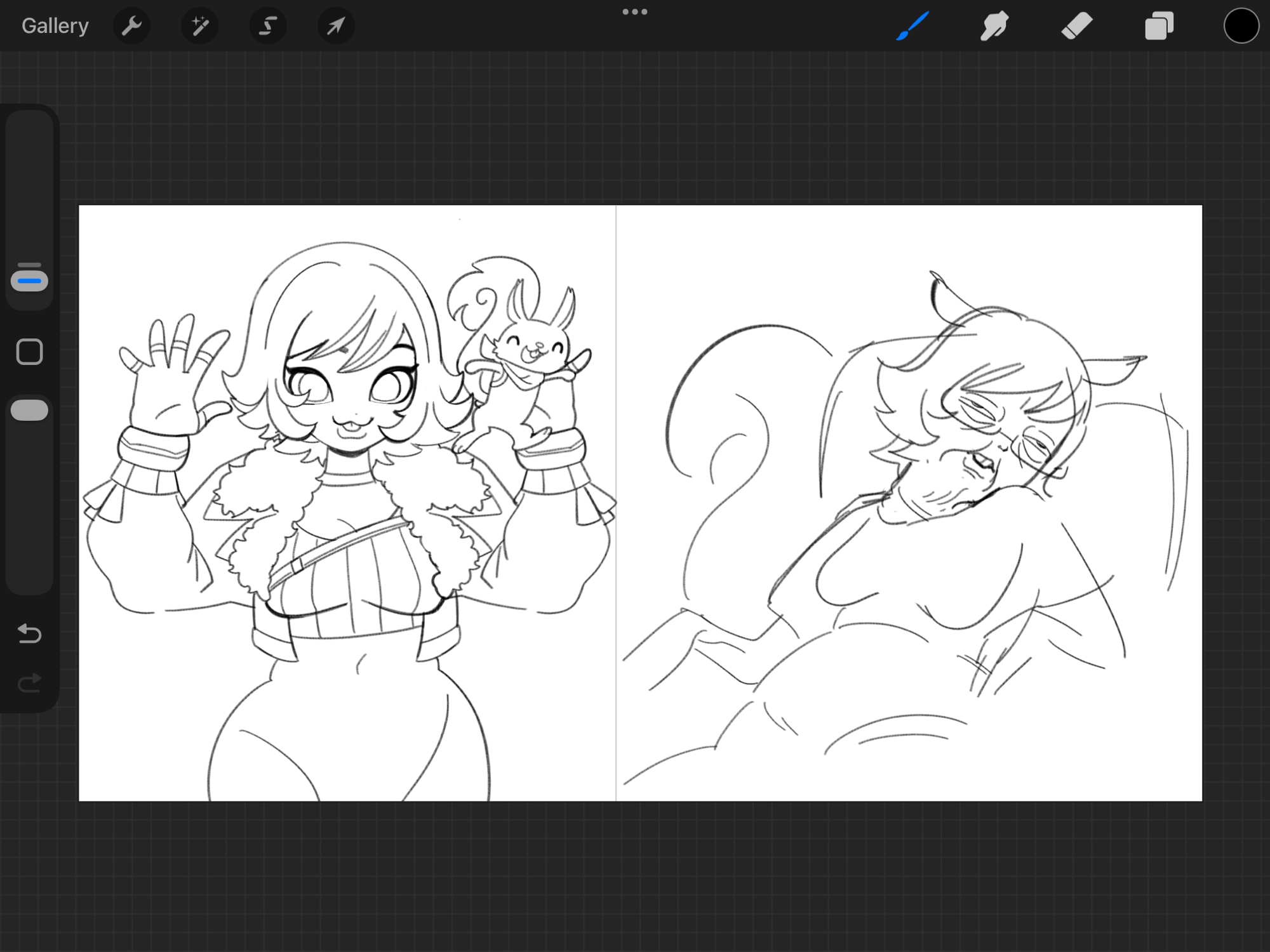Viewport: 1270px width, 952px height.
Task: Open the Layers panel
Action: pos(1159,26)
